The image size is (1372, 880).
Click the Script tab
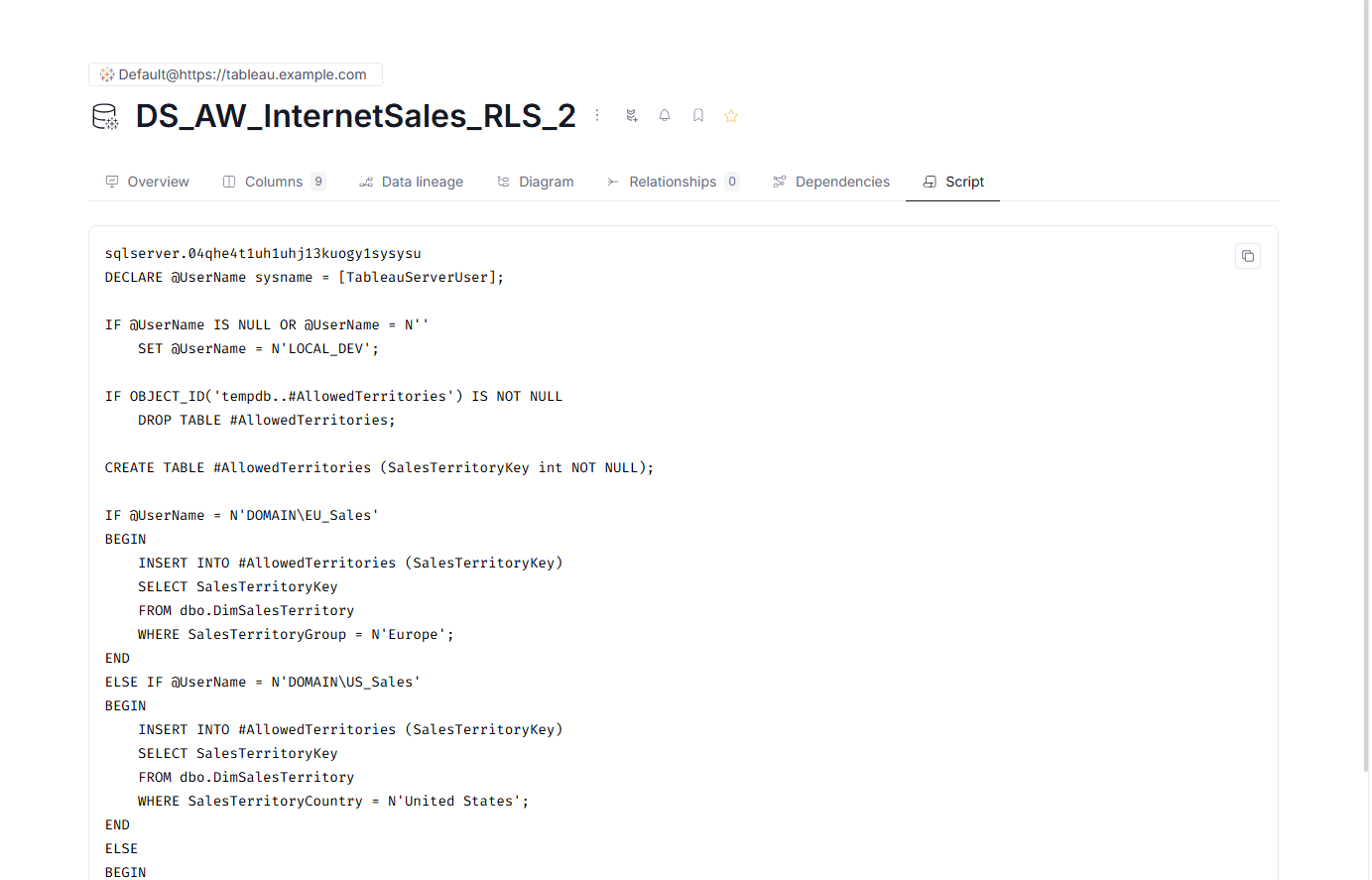(953, 182)
